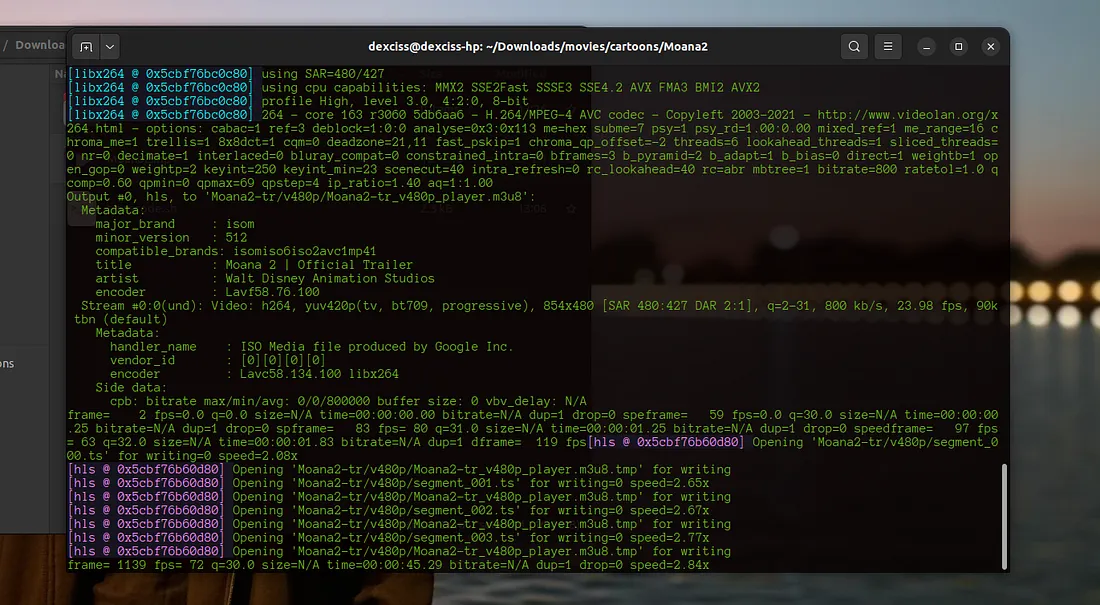This screenshot has width=1100, height=605.
Task: Click the 'Stream #0:0(und): Video: h264' line
Action: coord(532,312)
